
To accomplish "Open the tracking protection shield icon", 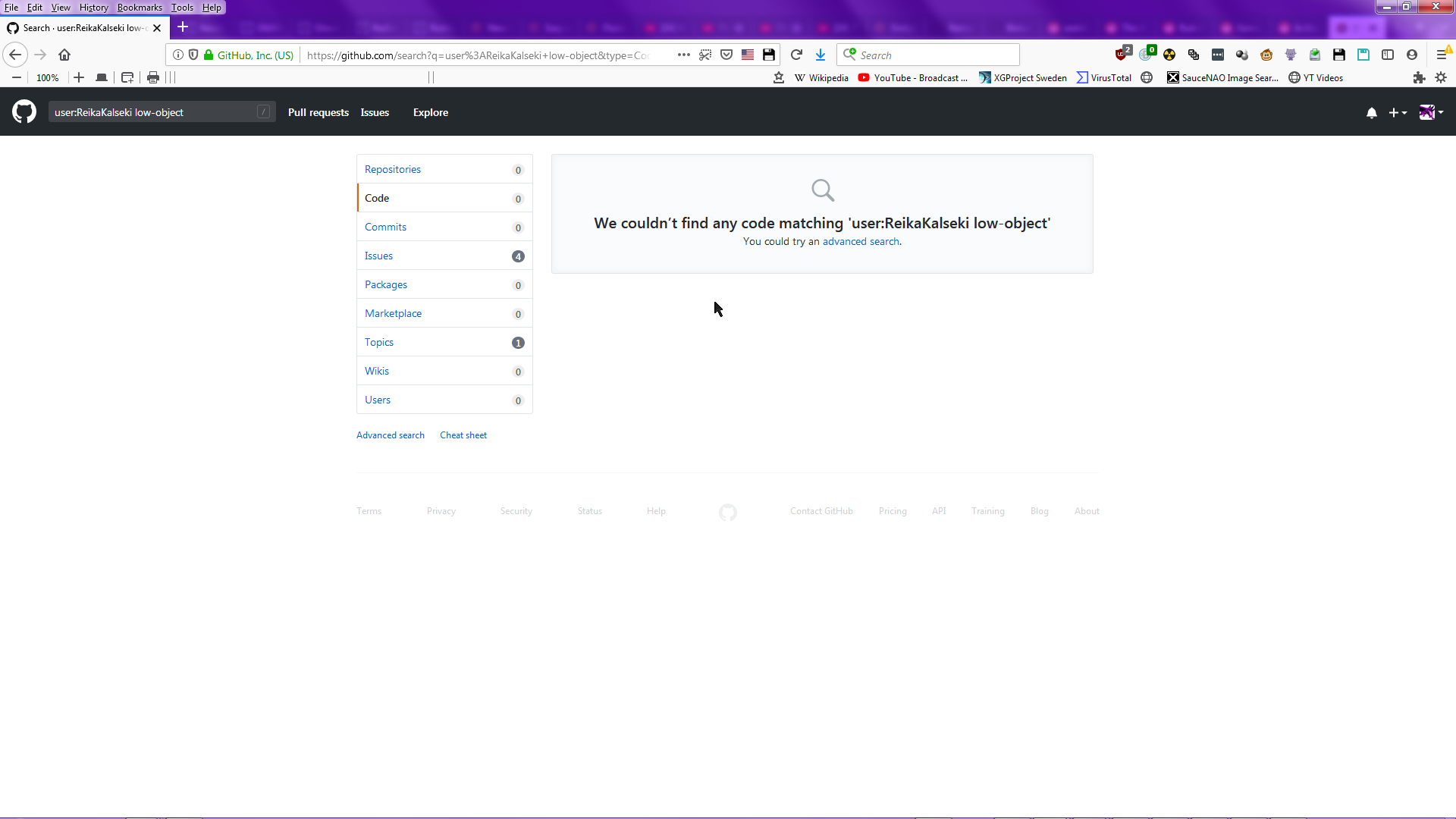I will click(x=193, y=55).
